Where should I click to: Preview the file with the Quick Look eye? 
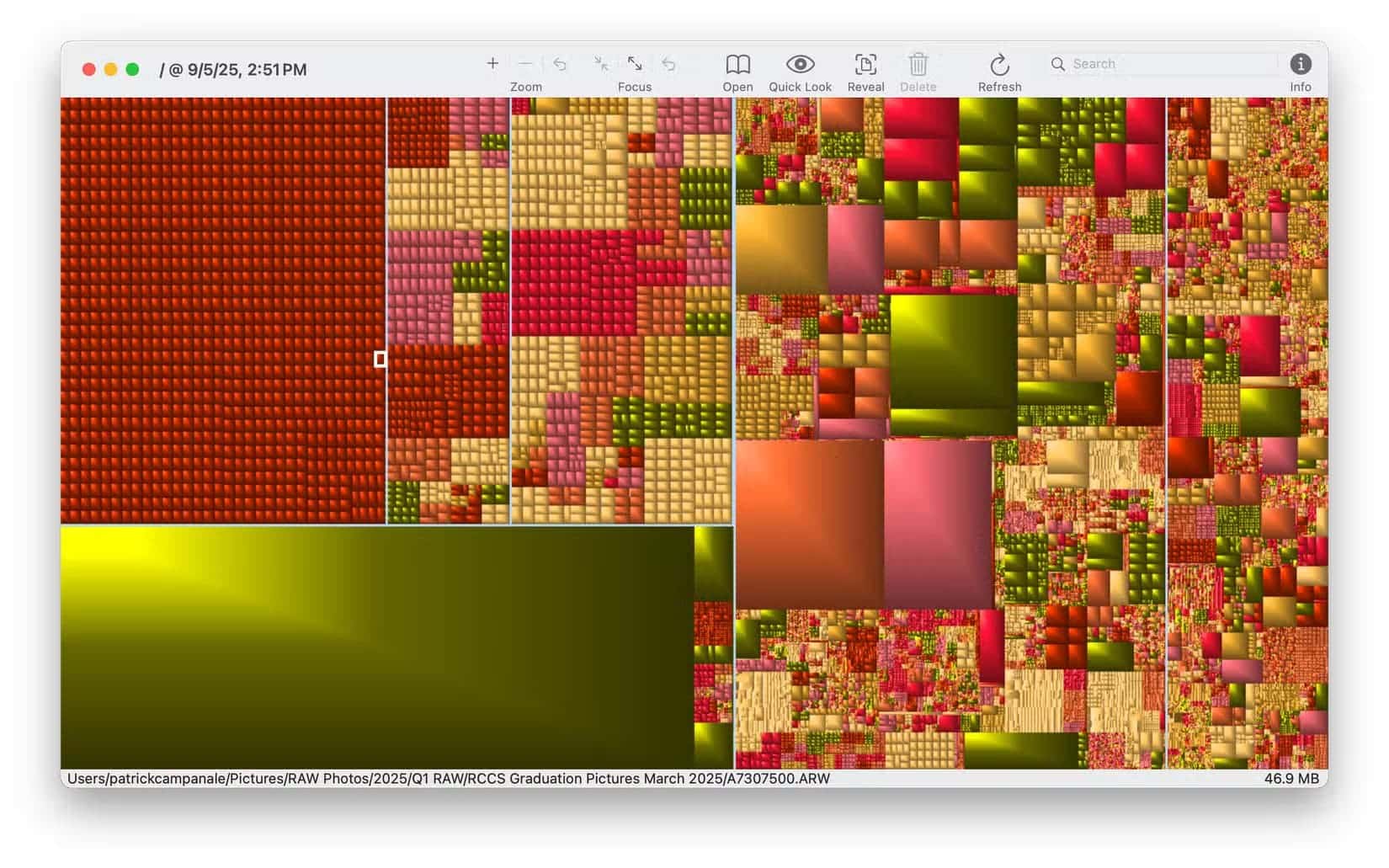pos(800,63)
